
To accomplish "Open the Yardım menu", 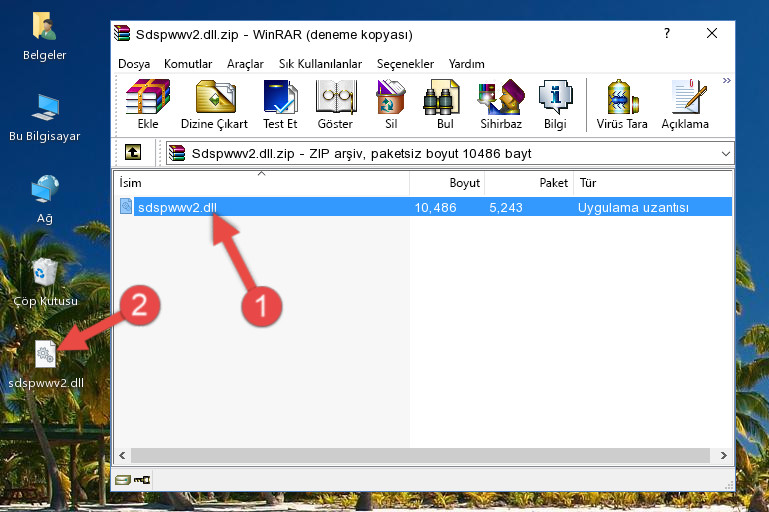I will pos(466,64).
